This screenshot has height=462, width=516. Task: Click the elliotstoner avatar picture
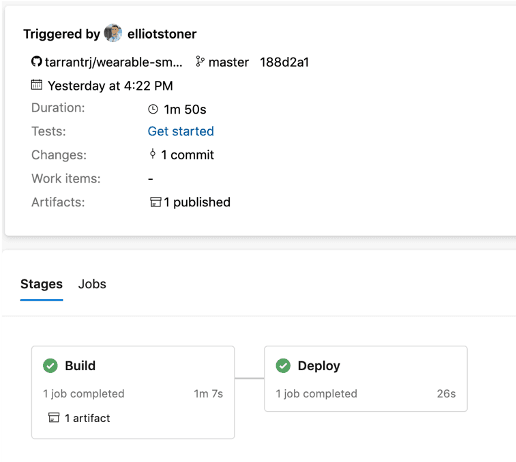tap(113, 33)
